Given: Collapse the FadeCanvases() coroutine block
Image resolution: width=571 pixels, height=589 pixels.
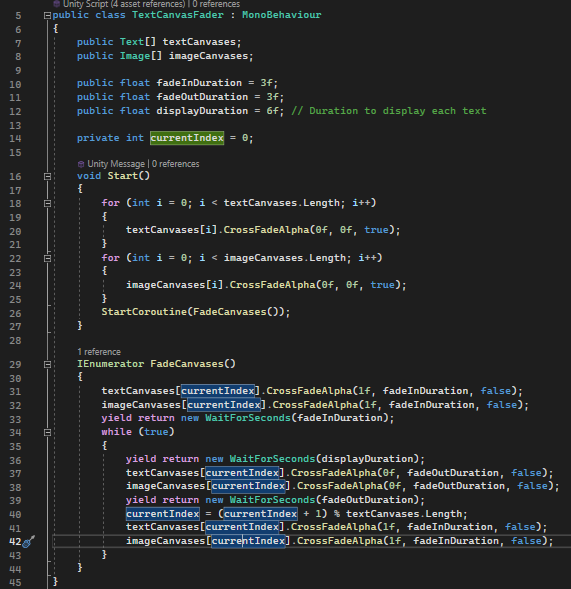Looking at the screenshot, I should 47,364.
